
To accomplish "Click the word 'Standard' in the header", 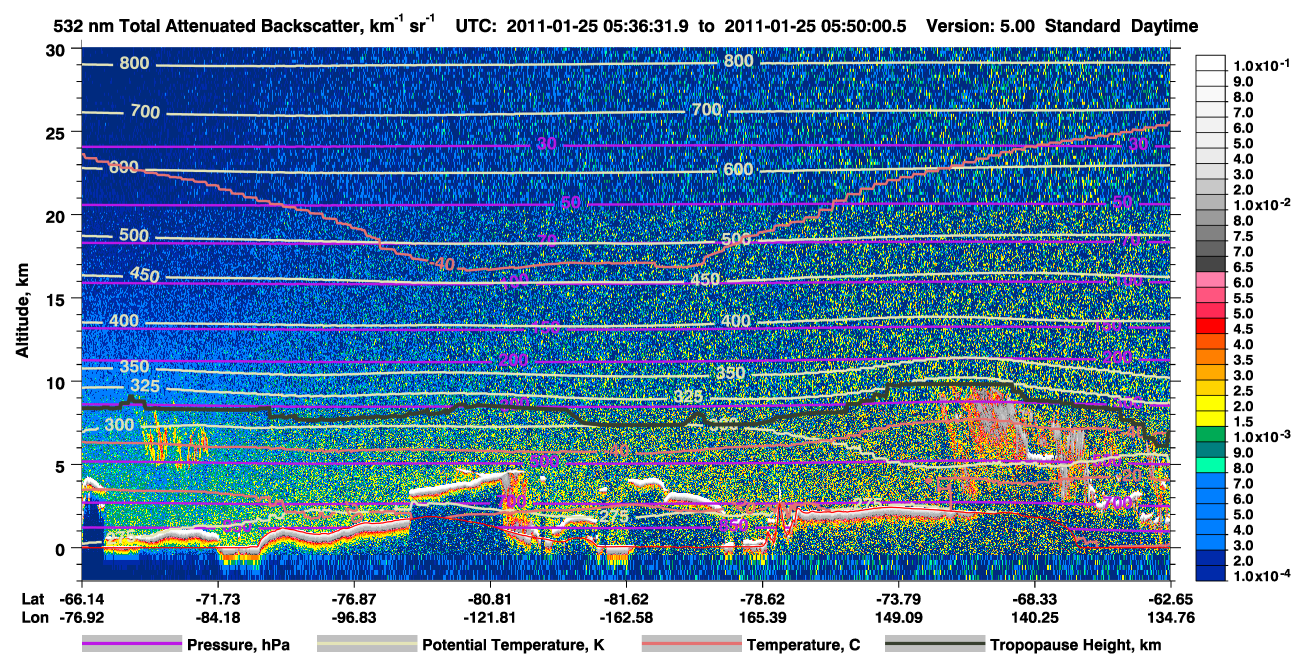I will click(x=1082, y=27).
